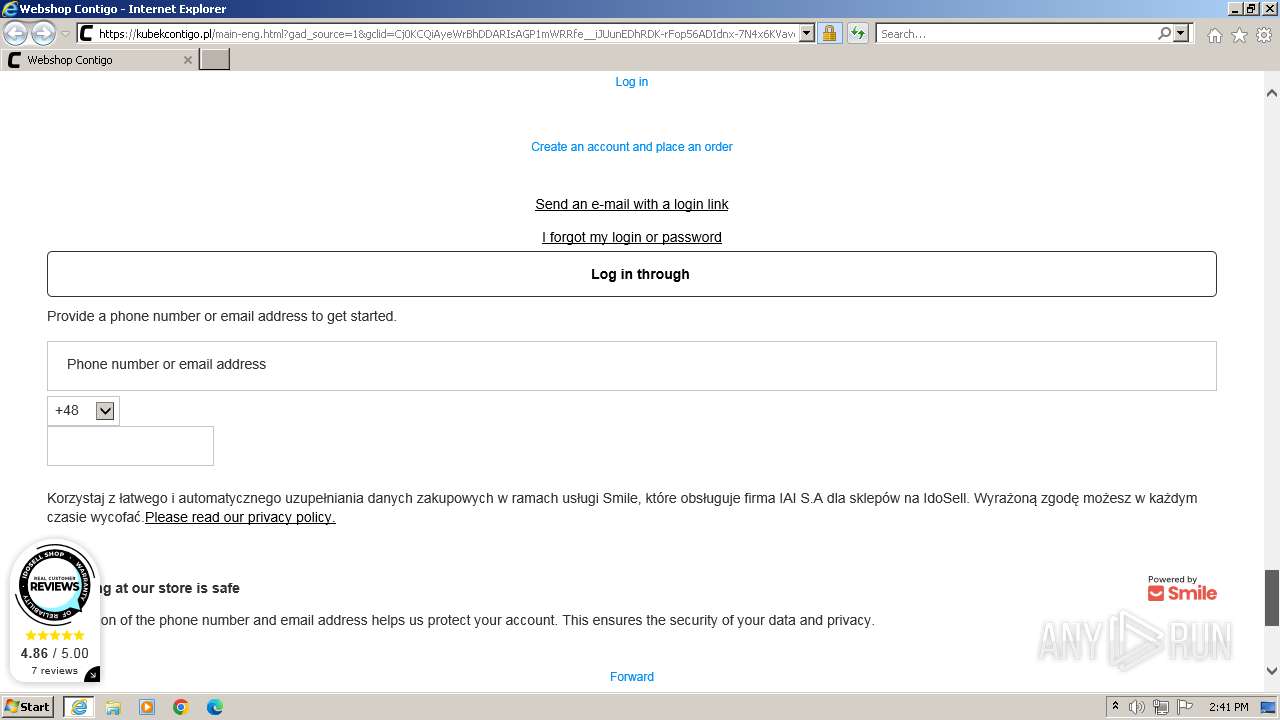Viewport: 1280px width, 720px height.
Task: Click the empty field below country code
Action: 130,446
